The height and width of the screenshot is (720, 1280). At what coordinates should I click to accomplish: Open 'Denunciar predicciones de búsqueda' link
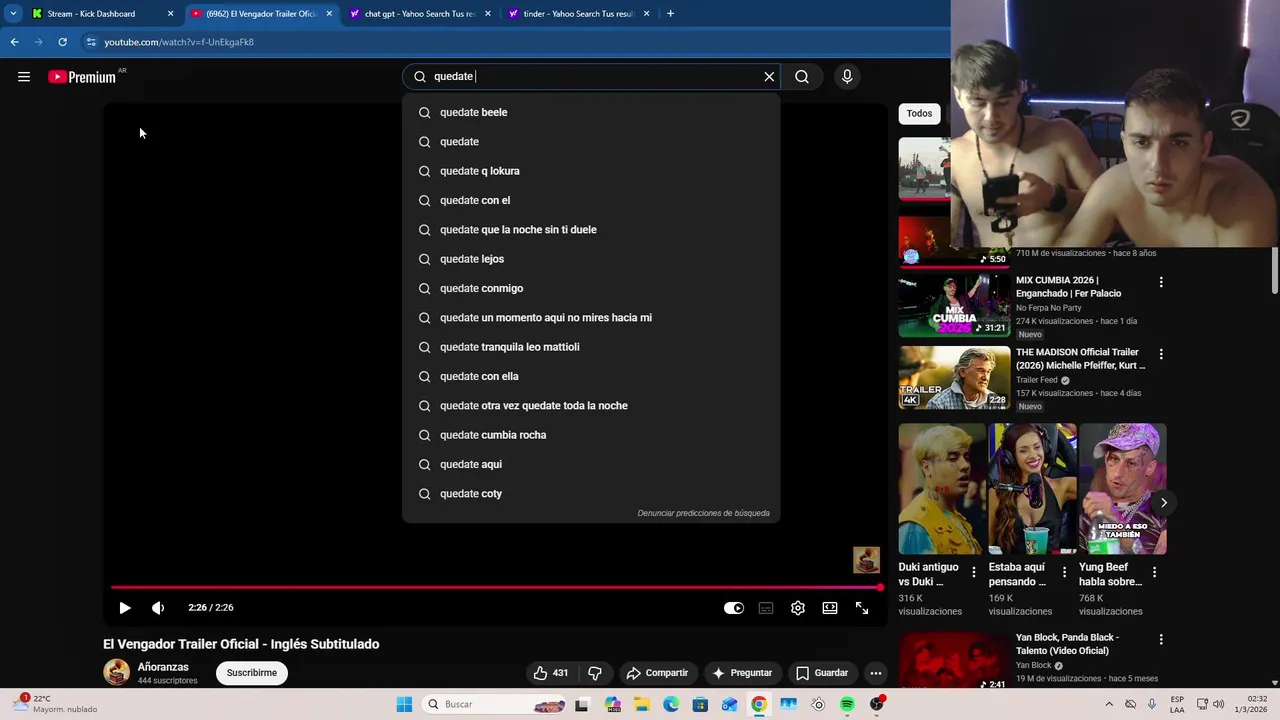click(x=703, y=513)
